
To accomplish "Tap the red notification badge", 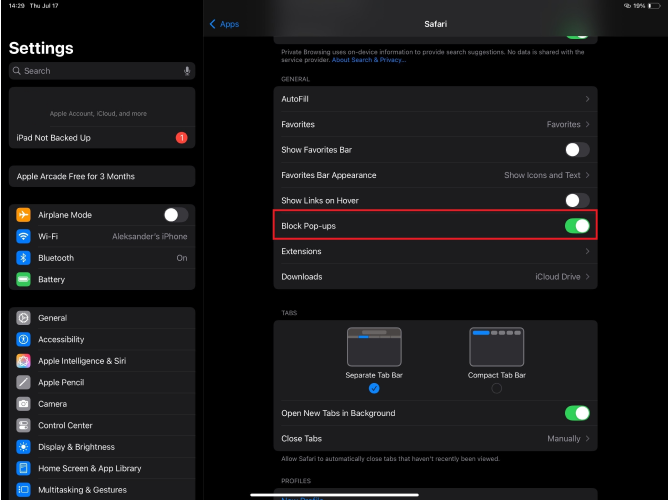I will click(x=181, y=138).
